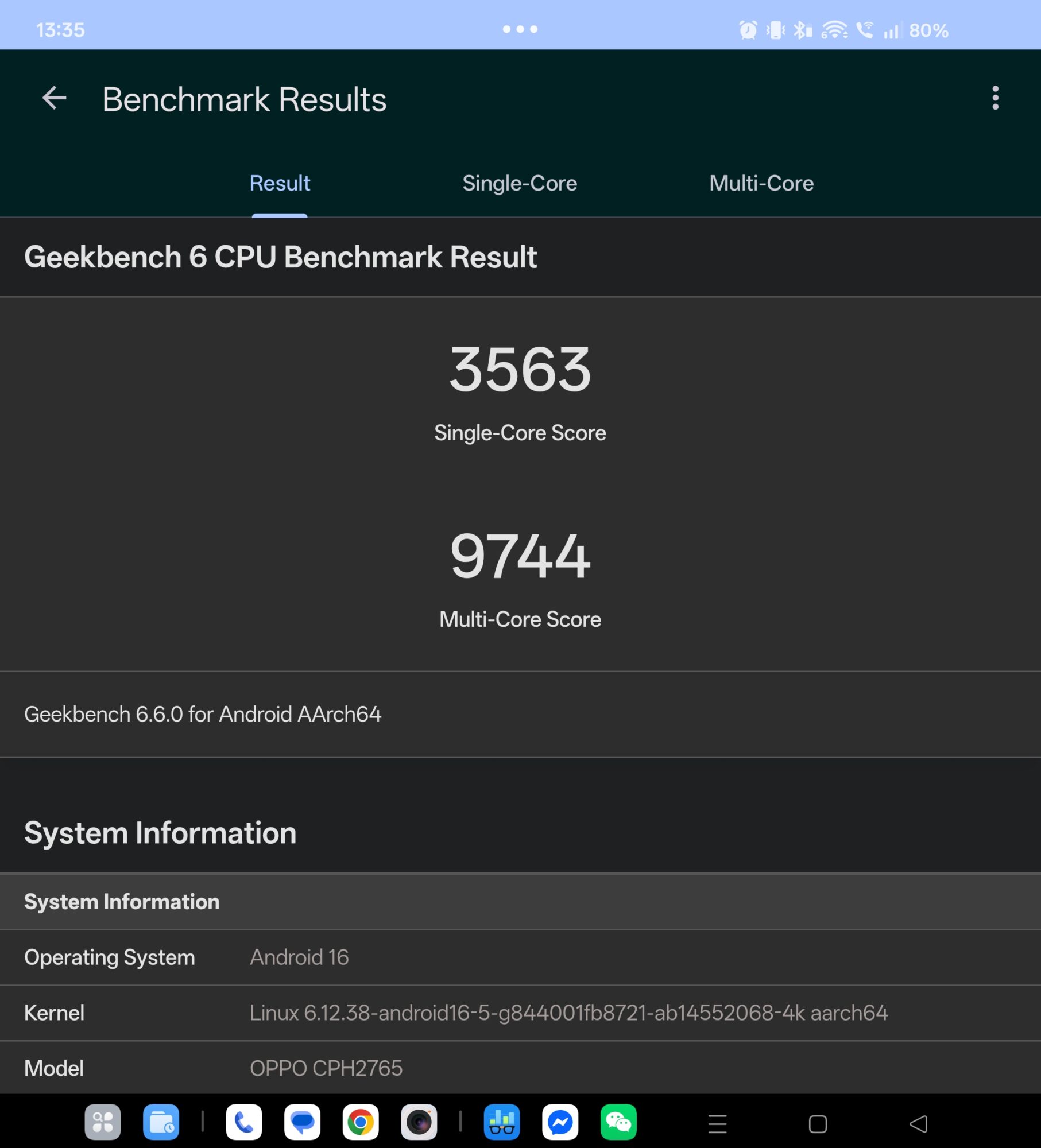Tap the Wi-Fi status icon
This screenshot has width=1041, height=1148.
[834, 30]
